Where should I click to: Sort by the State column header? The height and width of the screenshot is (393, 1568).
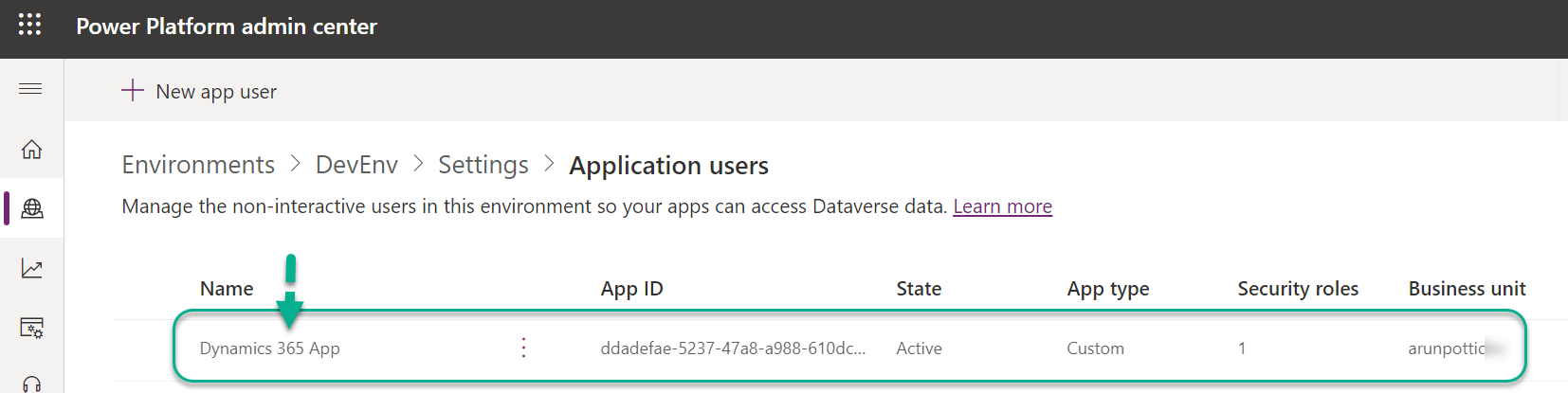click(919, 289)
